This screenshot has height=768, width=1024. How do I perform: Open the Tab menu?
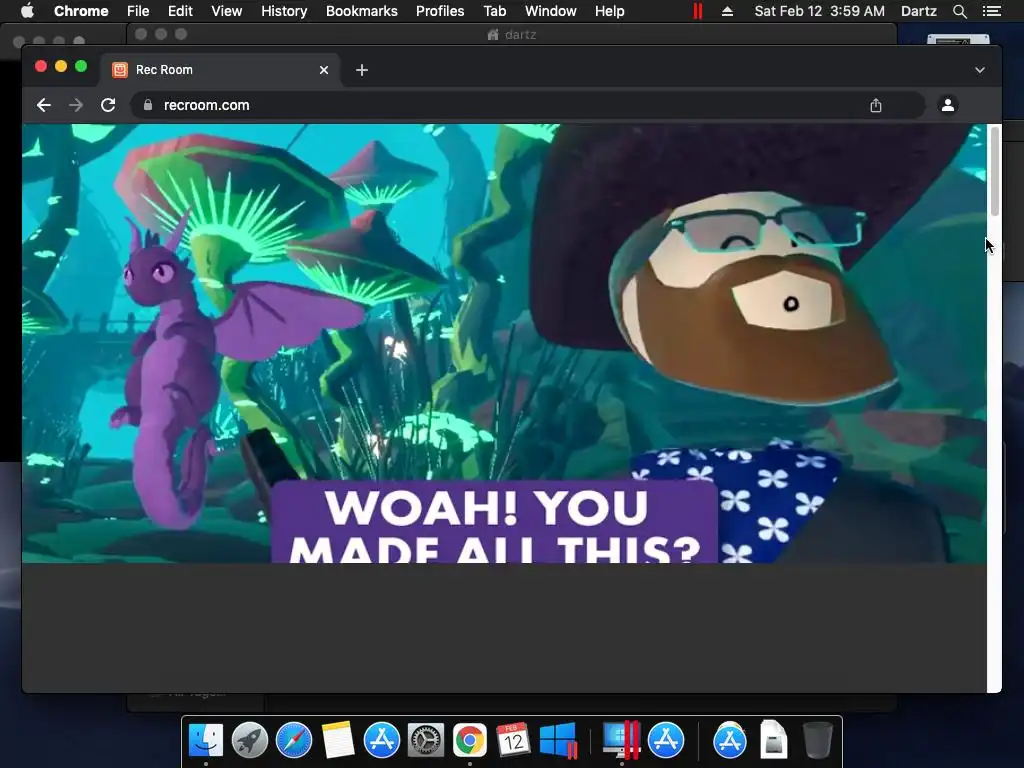(x=495, y=11)
